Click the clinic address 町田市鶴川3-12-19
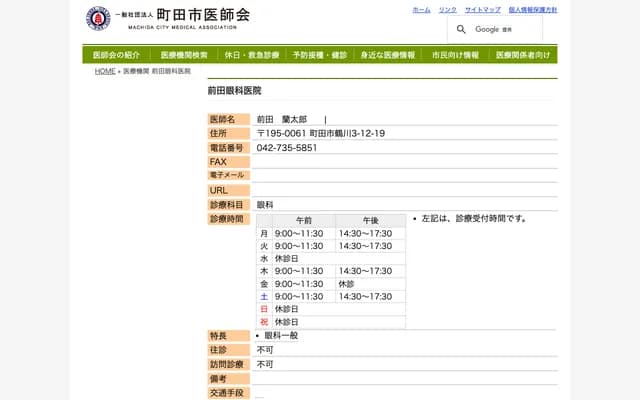Screen dimensions: 640x400 347,133
